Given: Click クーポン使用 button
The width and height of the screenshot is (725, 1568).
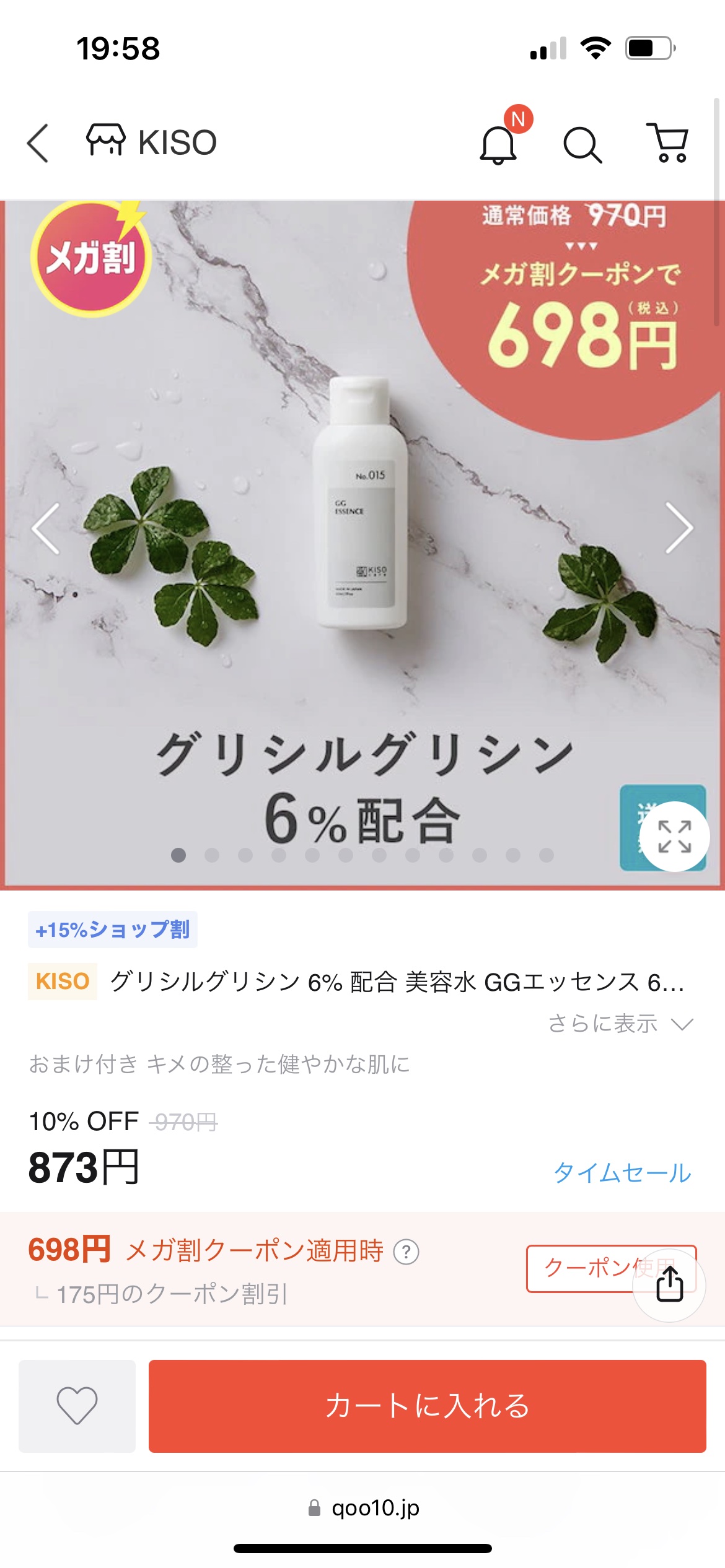Looking at the screenshot, I should coord(611,1268).
